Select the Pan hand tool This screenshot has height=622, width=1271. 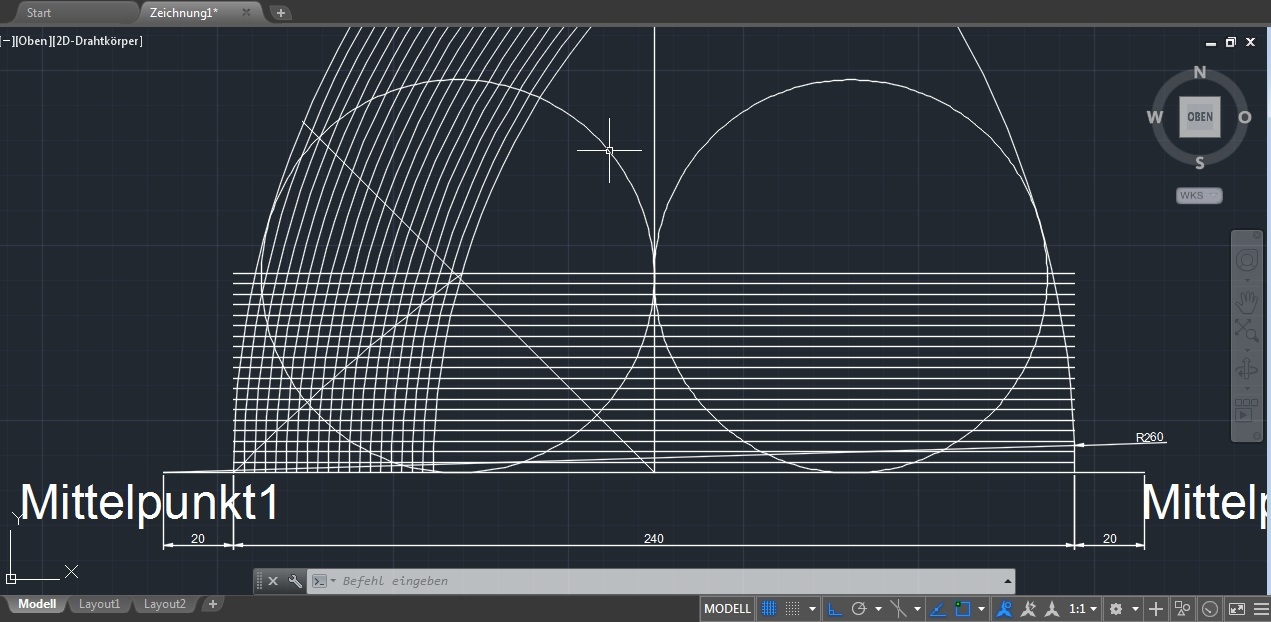[x=1247, y=301]
